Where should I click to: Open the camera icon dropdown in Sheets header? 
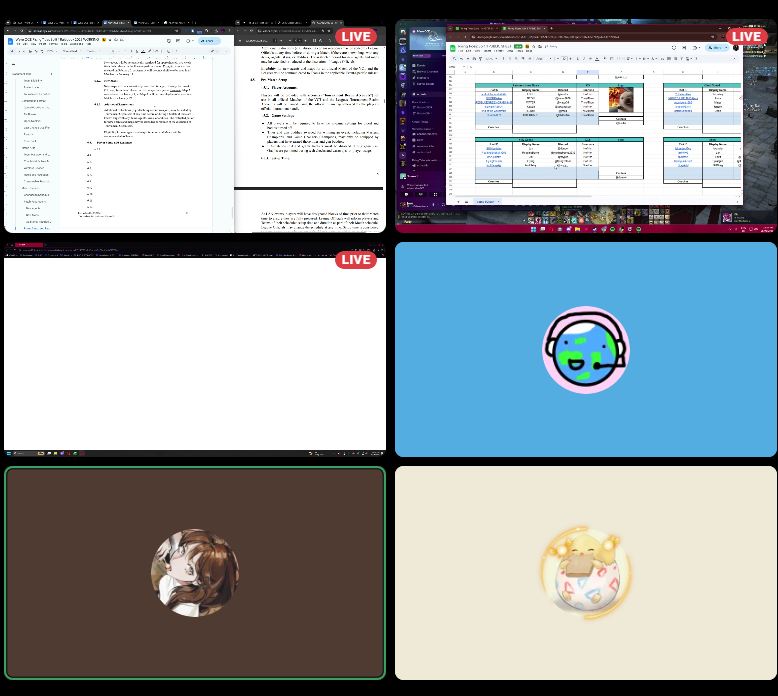pyautogui.click(x=696, y=48)
